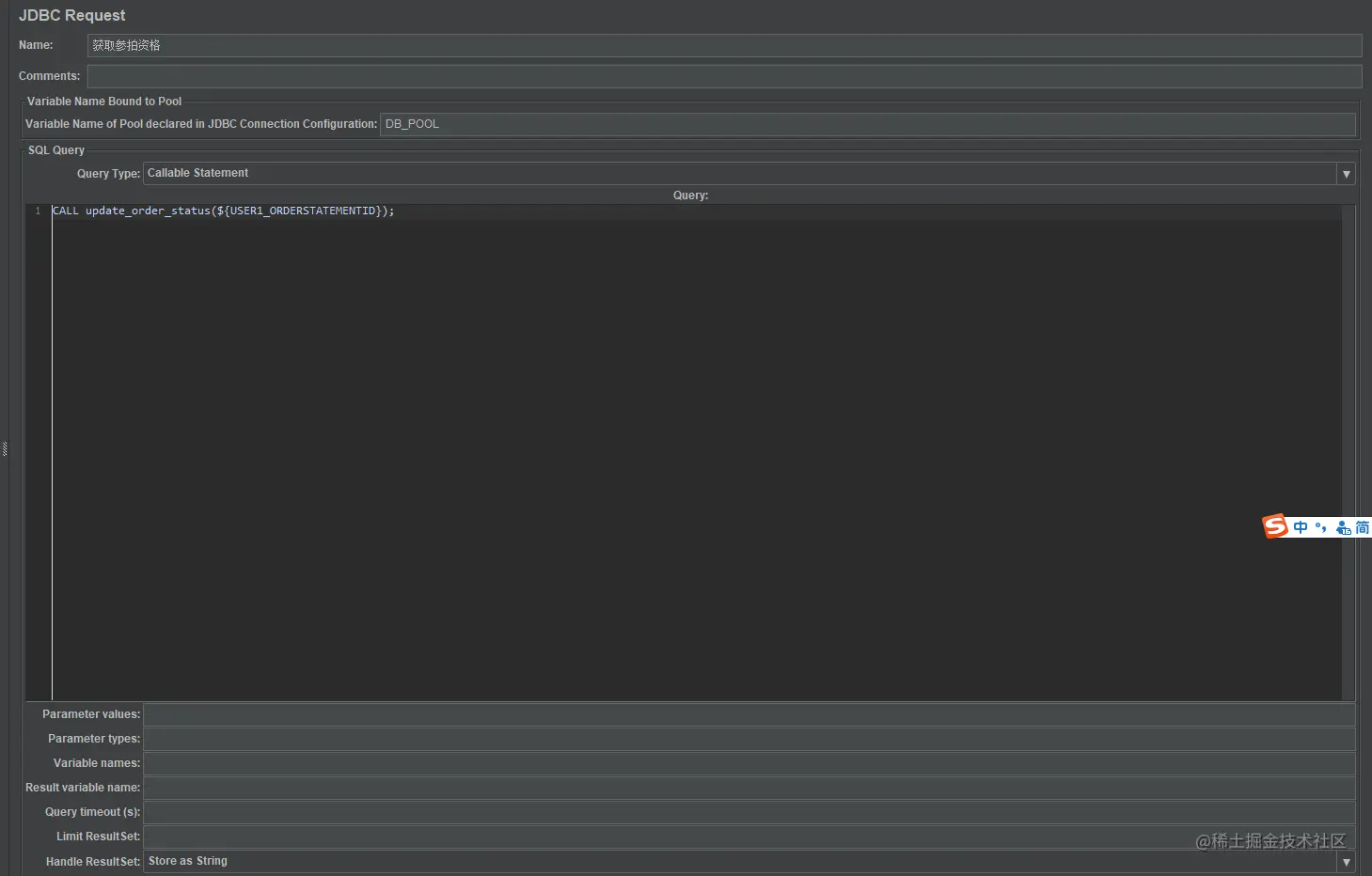Image resolution: width=1372 pixels, height=876 pixels.
Task: Focus the Limit ResultSet field
Action: 749,837
